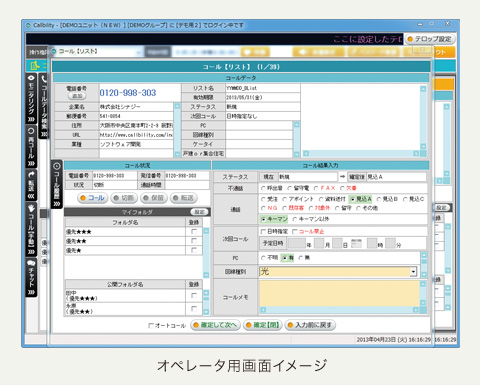Open the コール(手動) side tab with hand icon

[31, 229]
